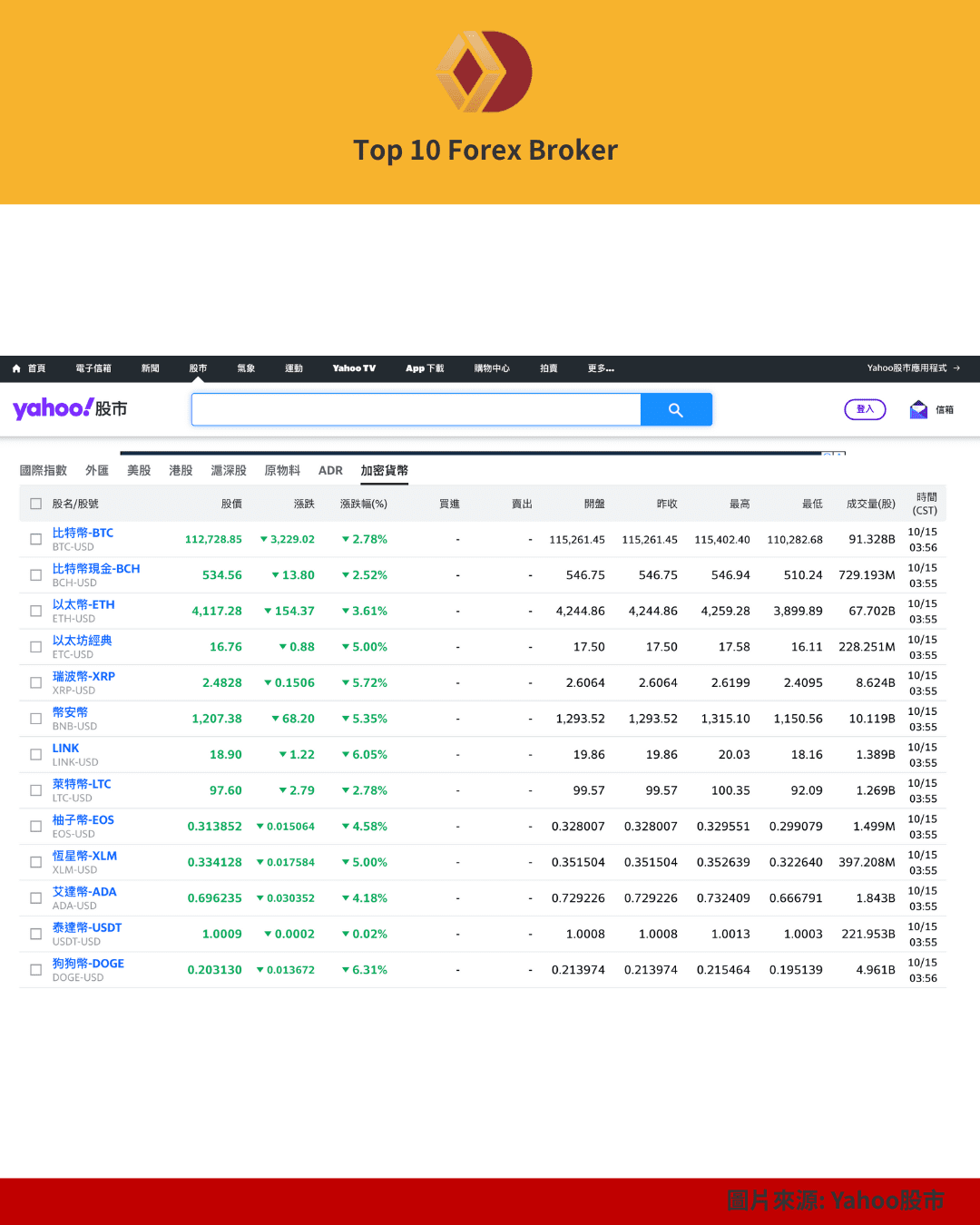This screenshot has width=980, height=1225.
Task: Click the Yahoo stock logo
Action: coord(70,409)
